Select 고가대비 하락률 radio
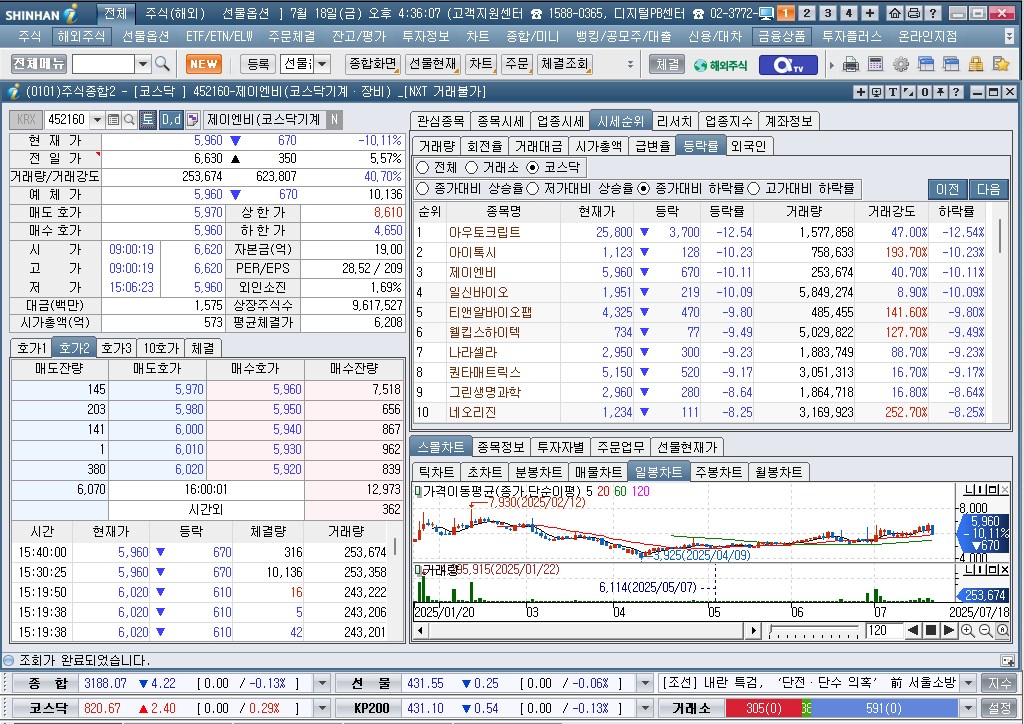The image size is (1024, 724). pos(754,189)
